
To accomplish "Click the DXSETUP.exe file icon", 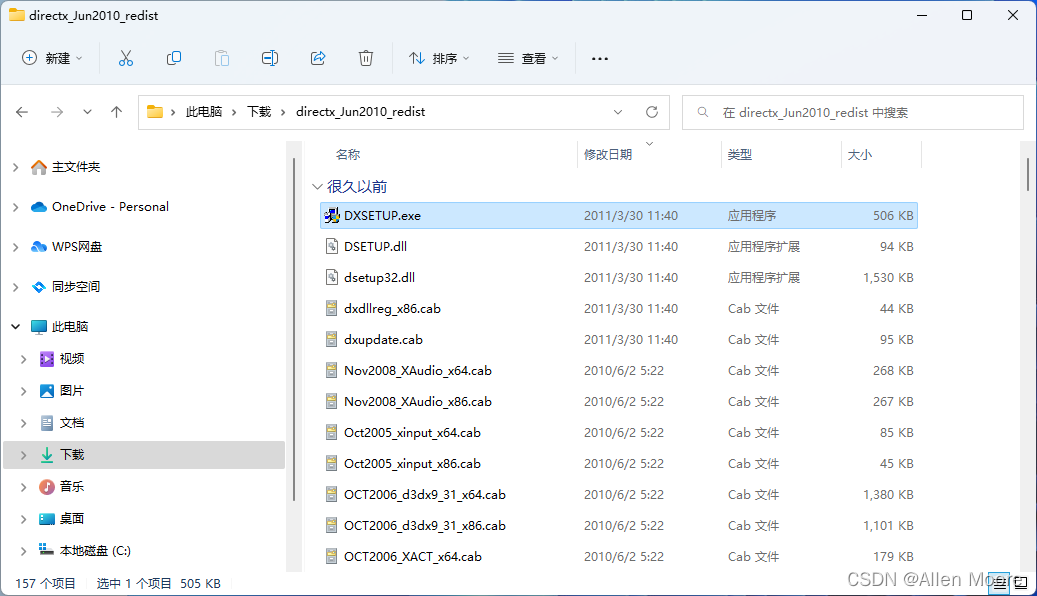I will coord(332,215).
